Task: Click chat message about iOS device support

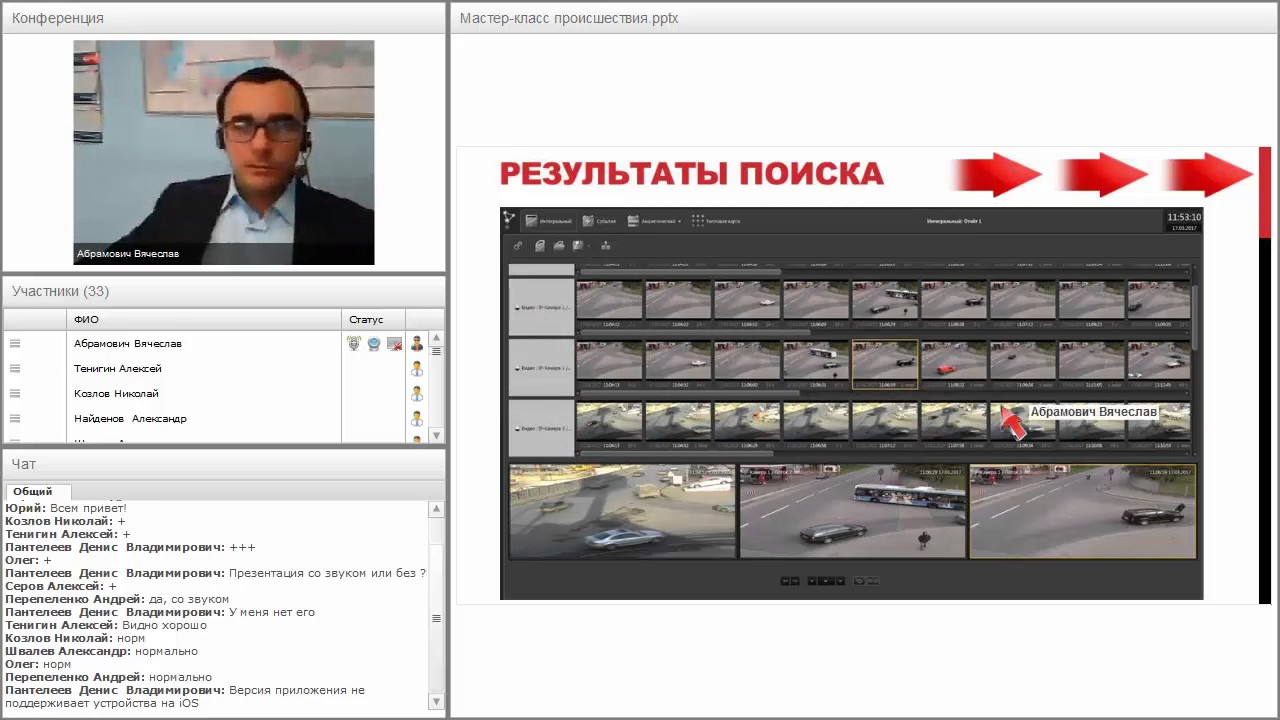Action: (x=185, y=696)
